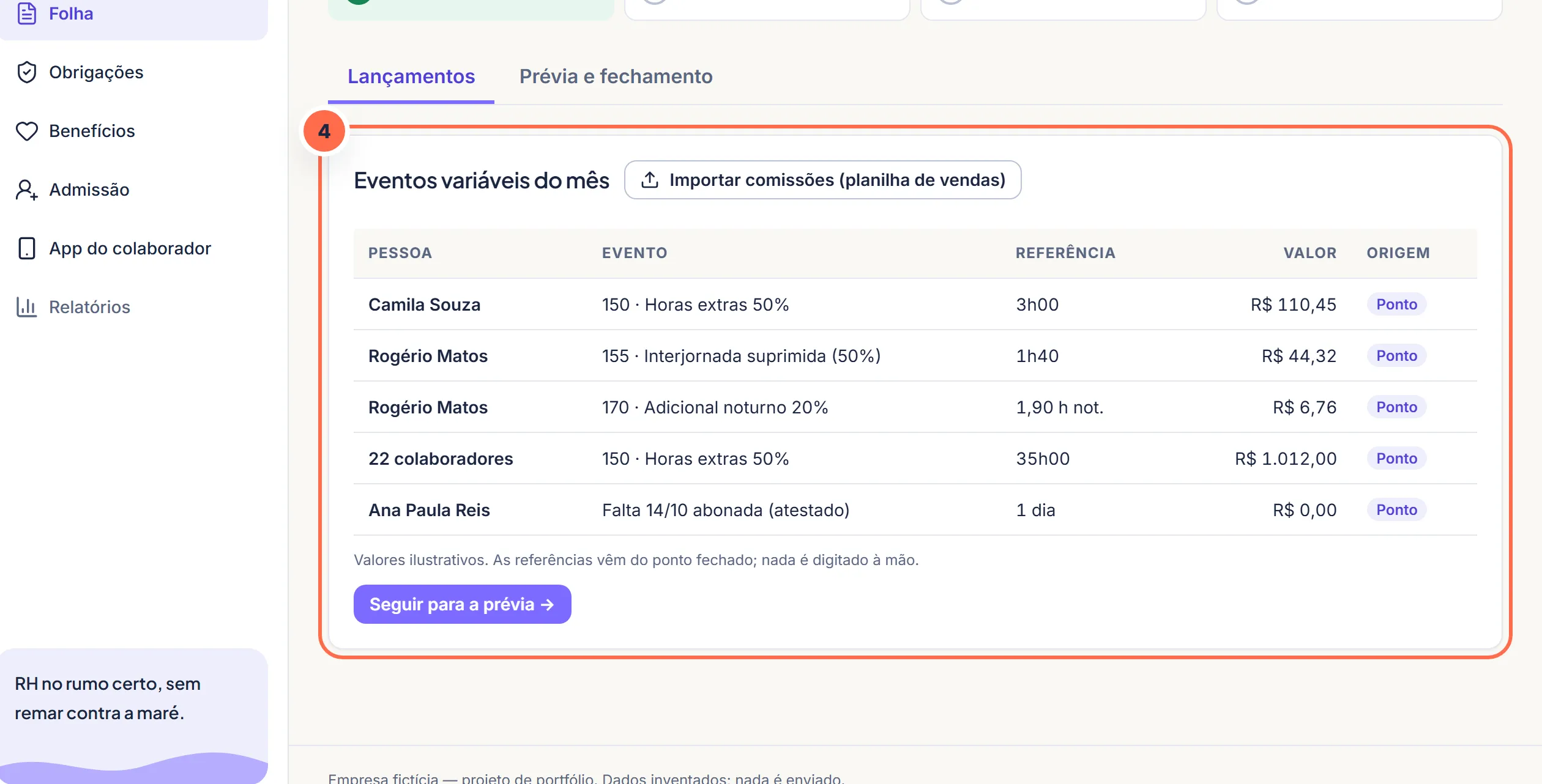Click the 1,90 h not. reference cell
1542x784 pixels.
click(1060, 407)
